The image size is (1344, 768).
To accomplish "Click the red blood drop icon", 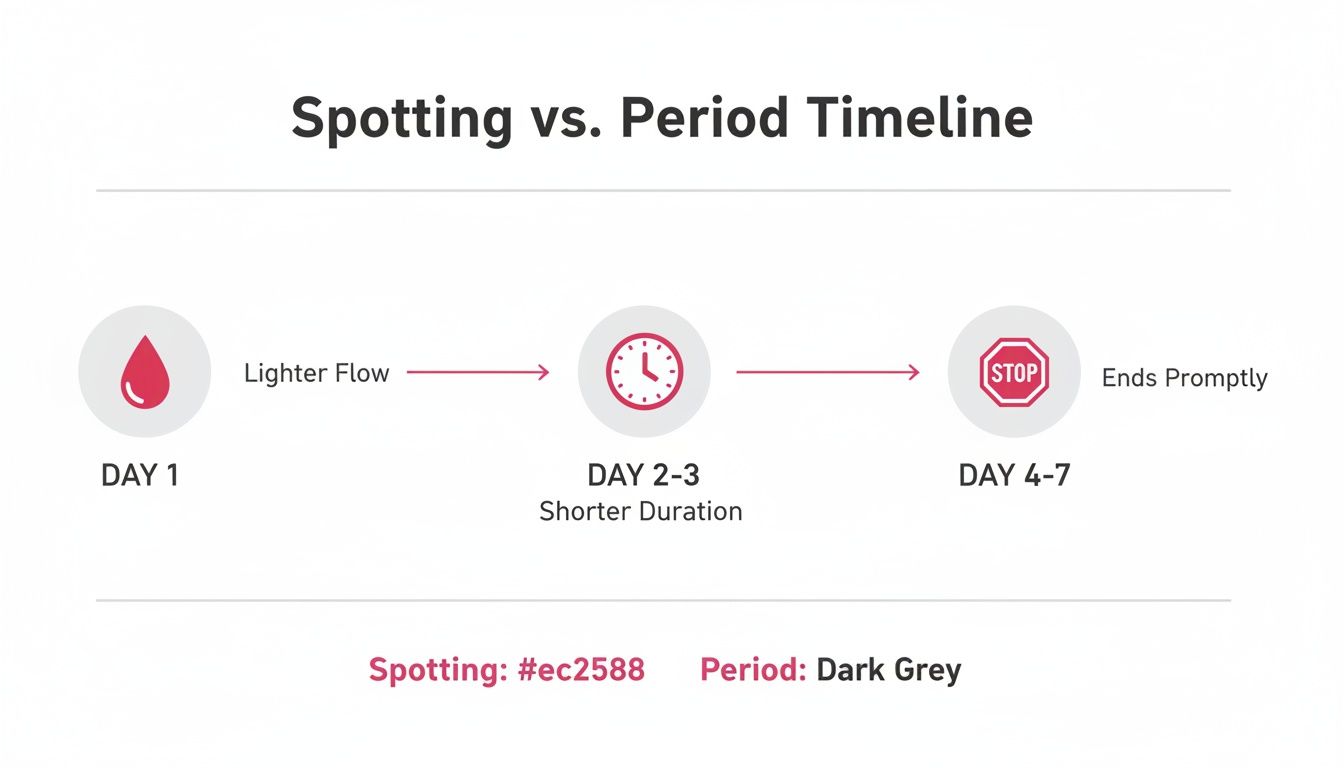I will coord(144,372).
